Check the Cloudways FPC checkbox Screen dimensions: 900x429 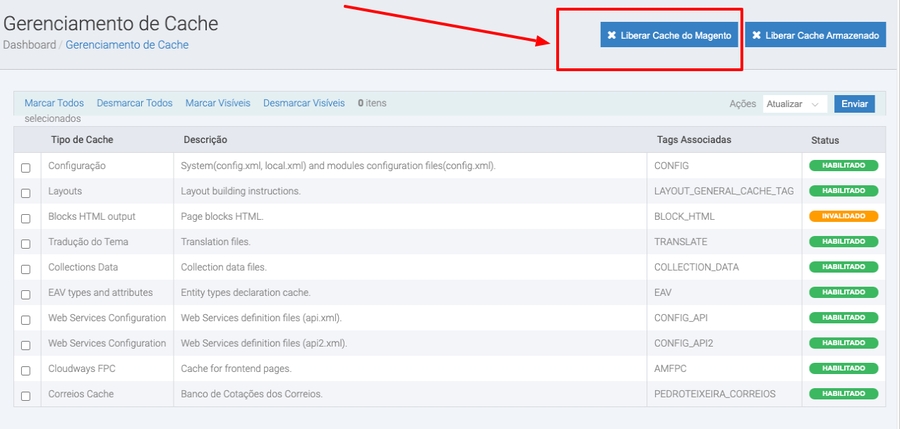coord(26,370)
